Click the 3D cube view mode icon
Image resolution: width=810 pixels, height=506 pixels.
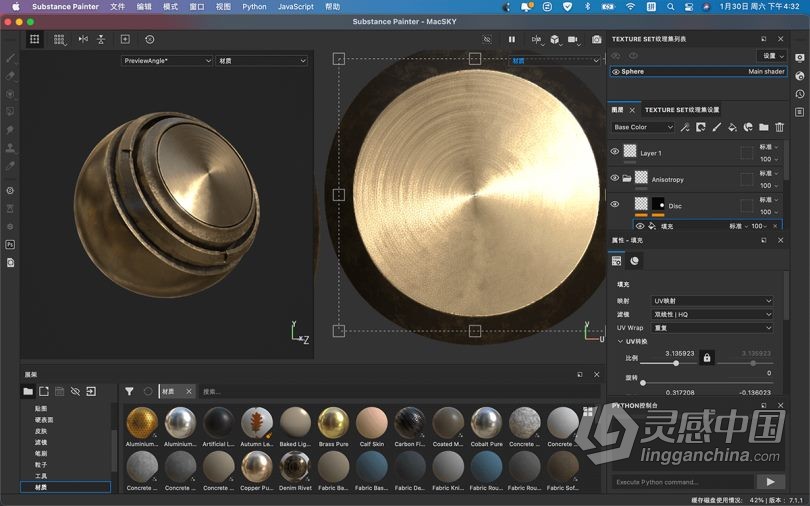[554, 39]
